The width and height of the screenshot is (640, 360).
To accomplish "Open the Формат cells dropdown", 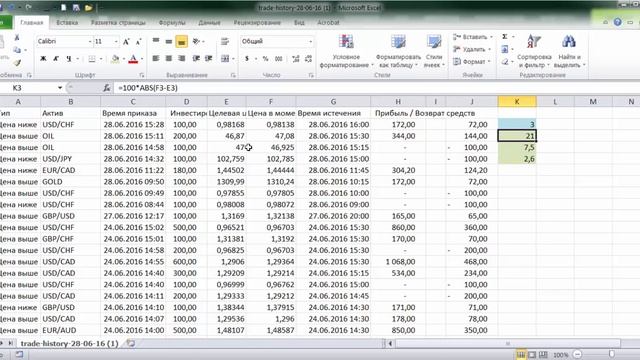I will 471,62.
